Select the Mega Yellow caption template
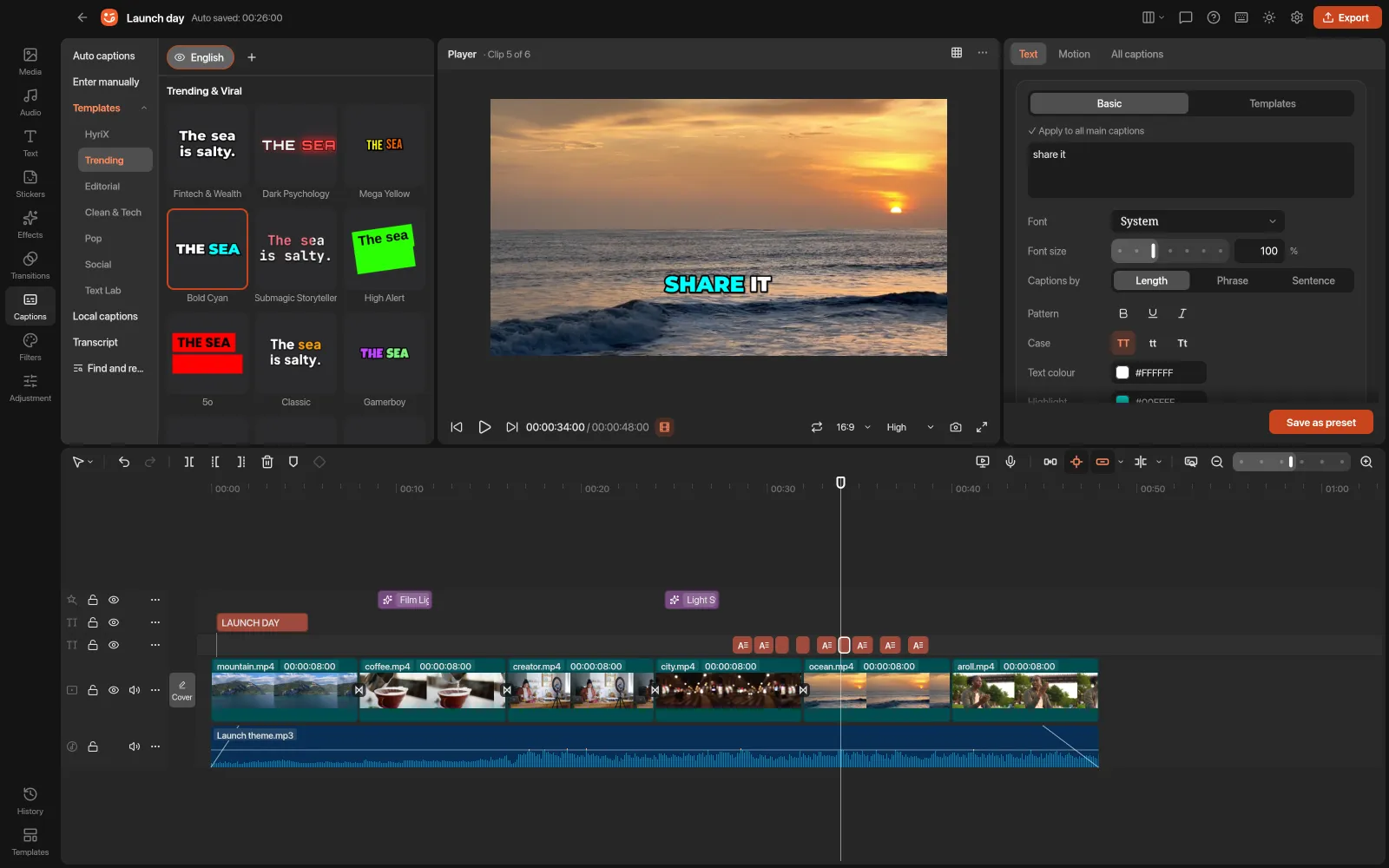This screenshot has height=868, width=1389. 384,154
